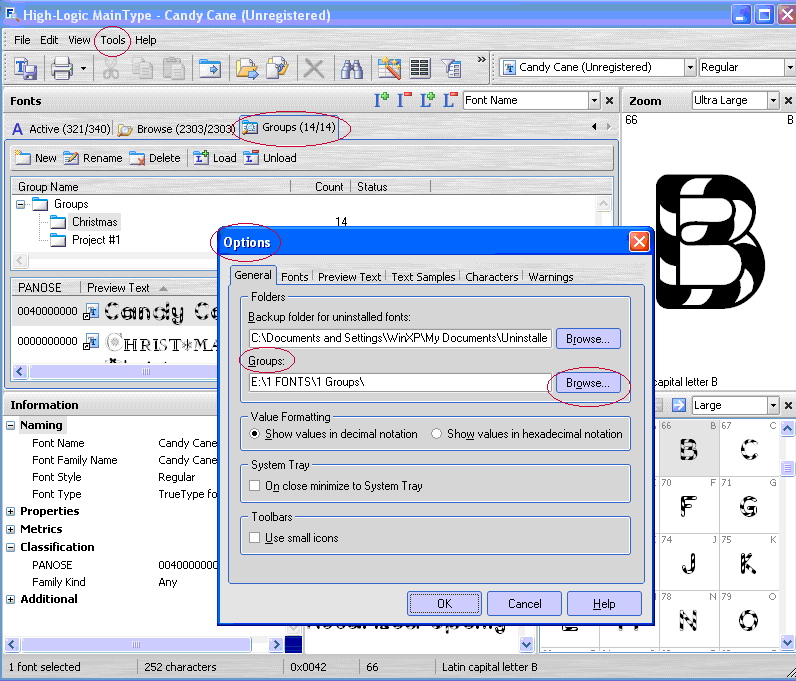The width and height of the screenshot is (796, 681).
Task: Click Load in the groups toolbar
Action: point(215,158)
